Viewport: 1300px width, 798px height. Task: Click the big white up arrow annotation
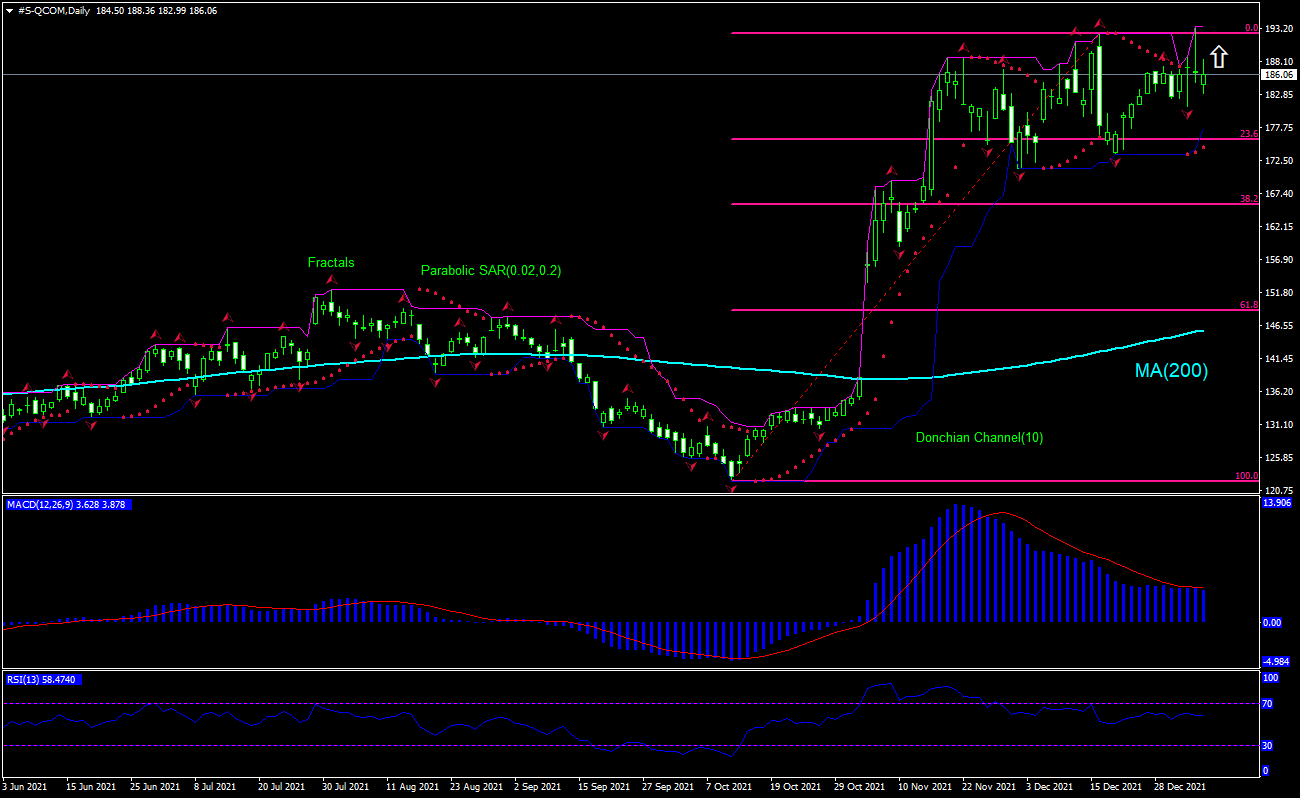coord(1218,56)
